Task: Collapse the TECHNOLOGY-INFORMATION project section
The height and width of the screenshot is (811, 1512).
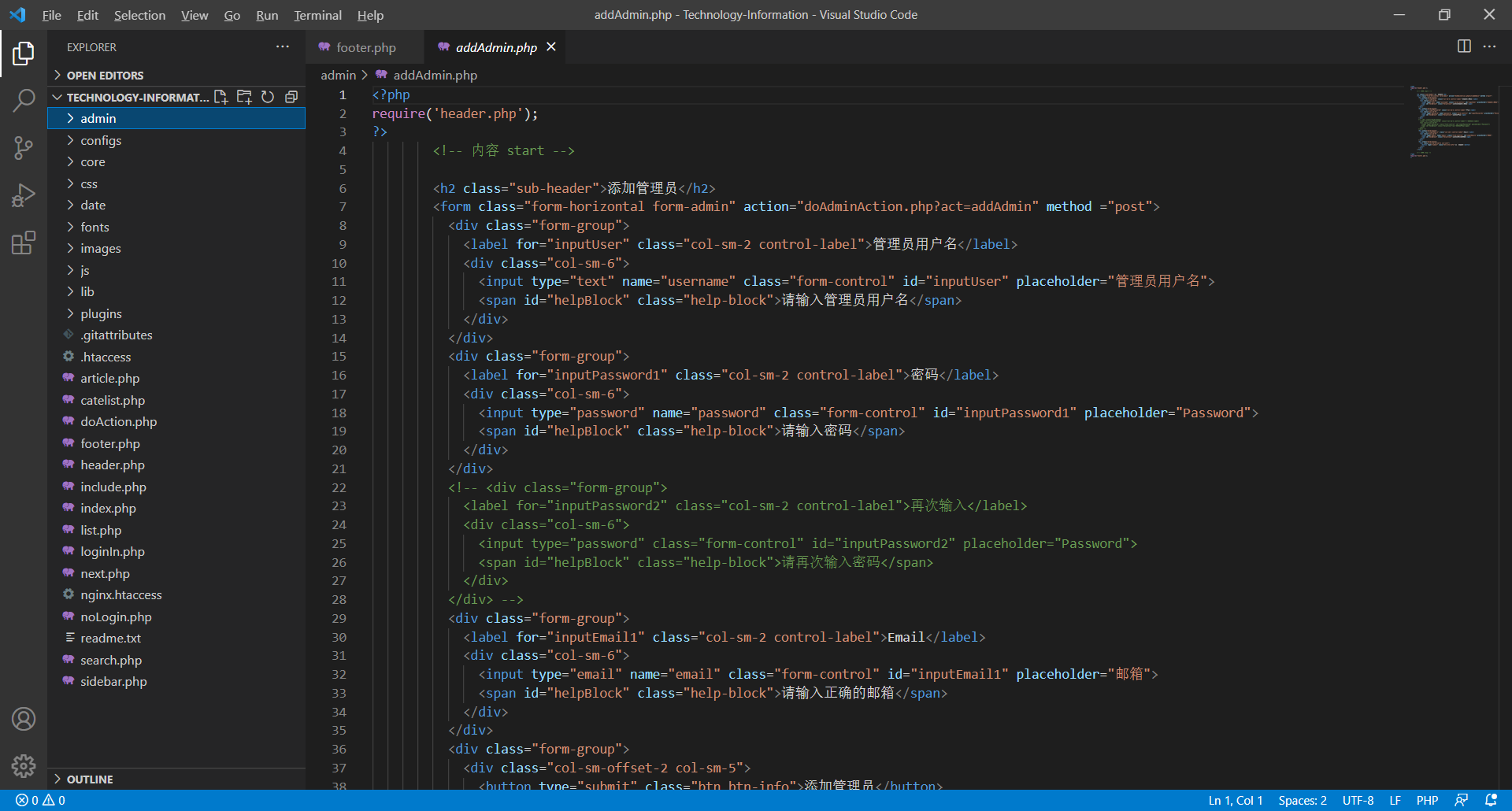Action: tap(130, 97)
